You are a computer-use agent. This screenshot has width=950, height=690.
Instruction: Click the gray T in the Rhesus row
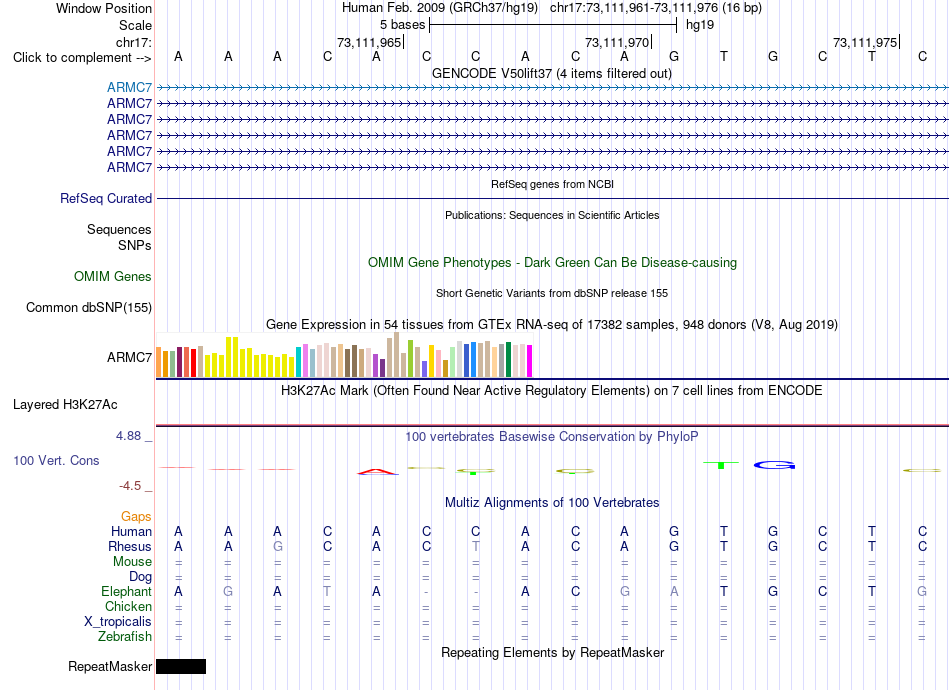point(476,546)
